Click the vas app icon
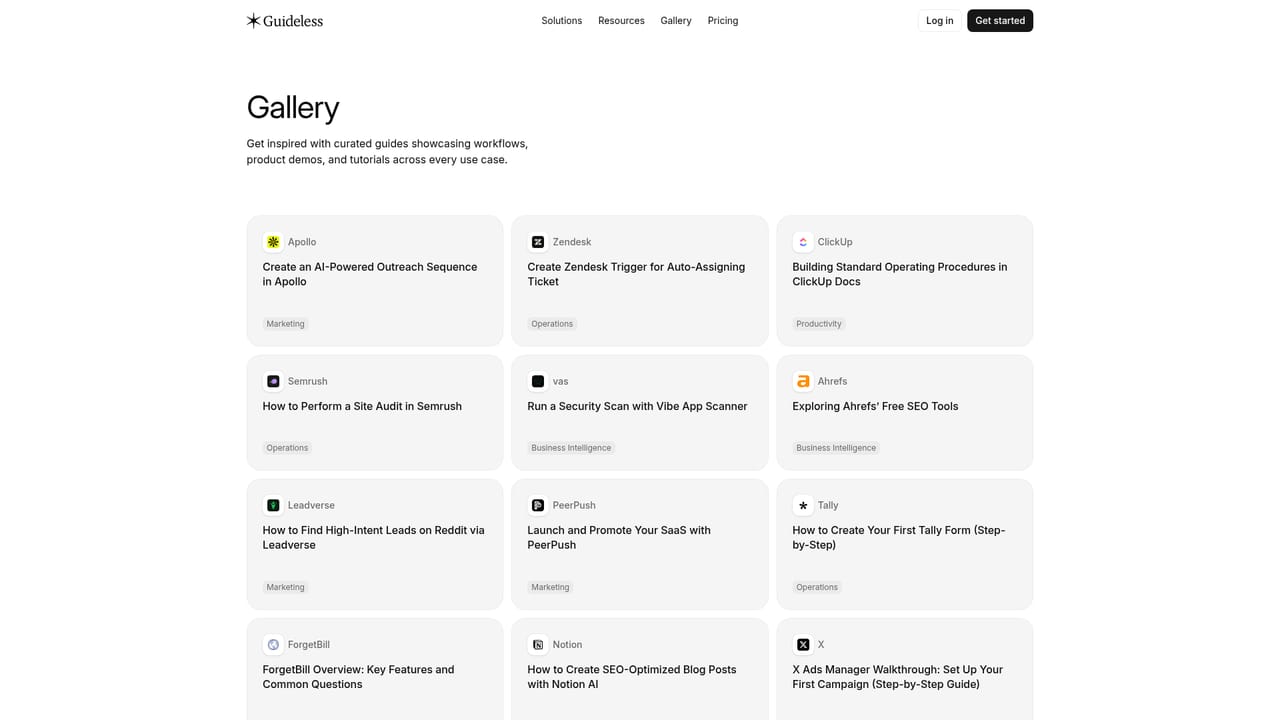 point(538,381)
